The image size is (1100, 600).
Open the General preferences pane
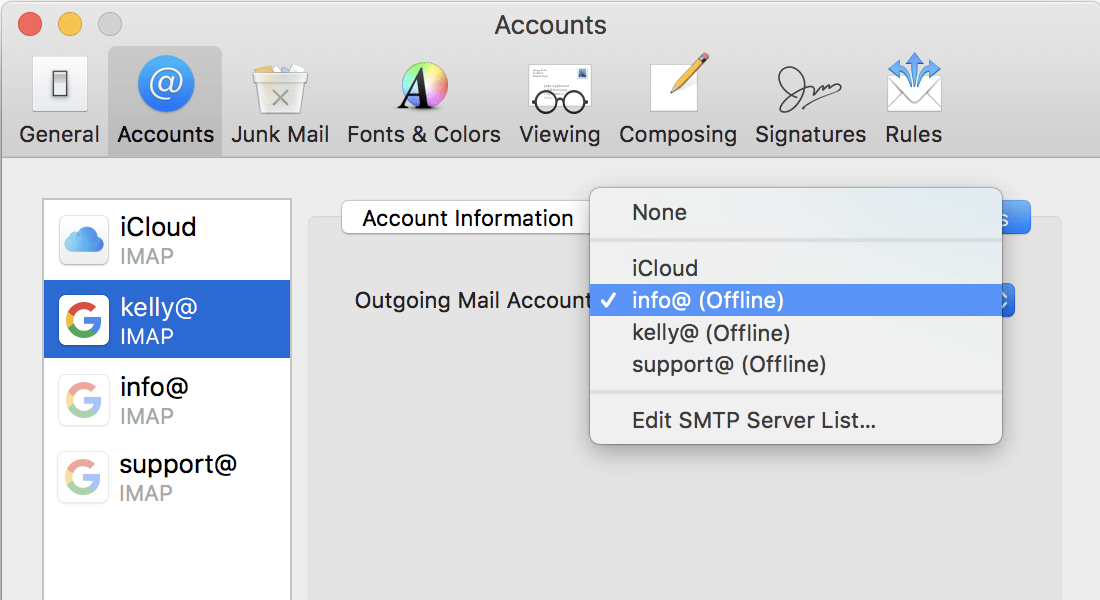point(59,100)
